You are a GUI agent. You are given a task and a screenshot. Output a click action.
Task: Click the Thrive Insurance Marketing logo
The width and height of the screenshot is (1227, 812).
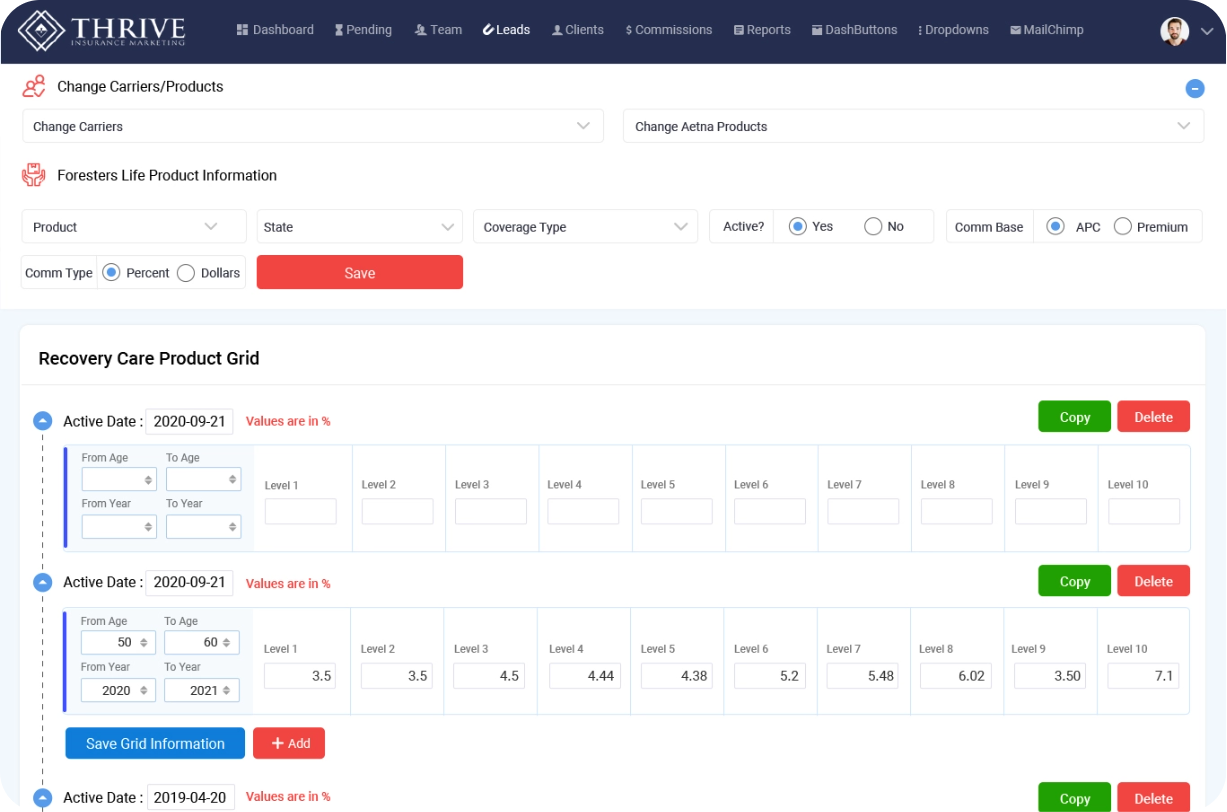(102, 30)
